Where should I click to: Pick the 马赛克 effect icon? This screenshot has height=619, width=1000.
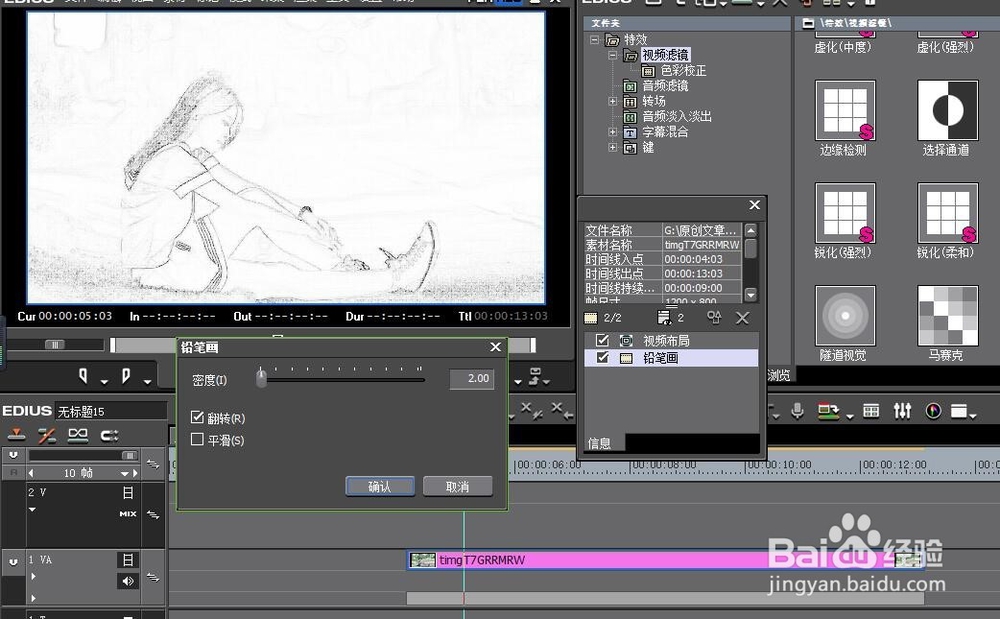pos(948,316)
